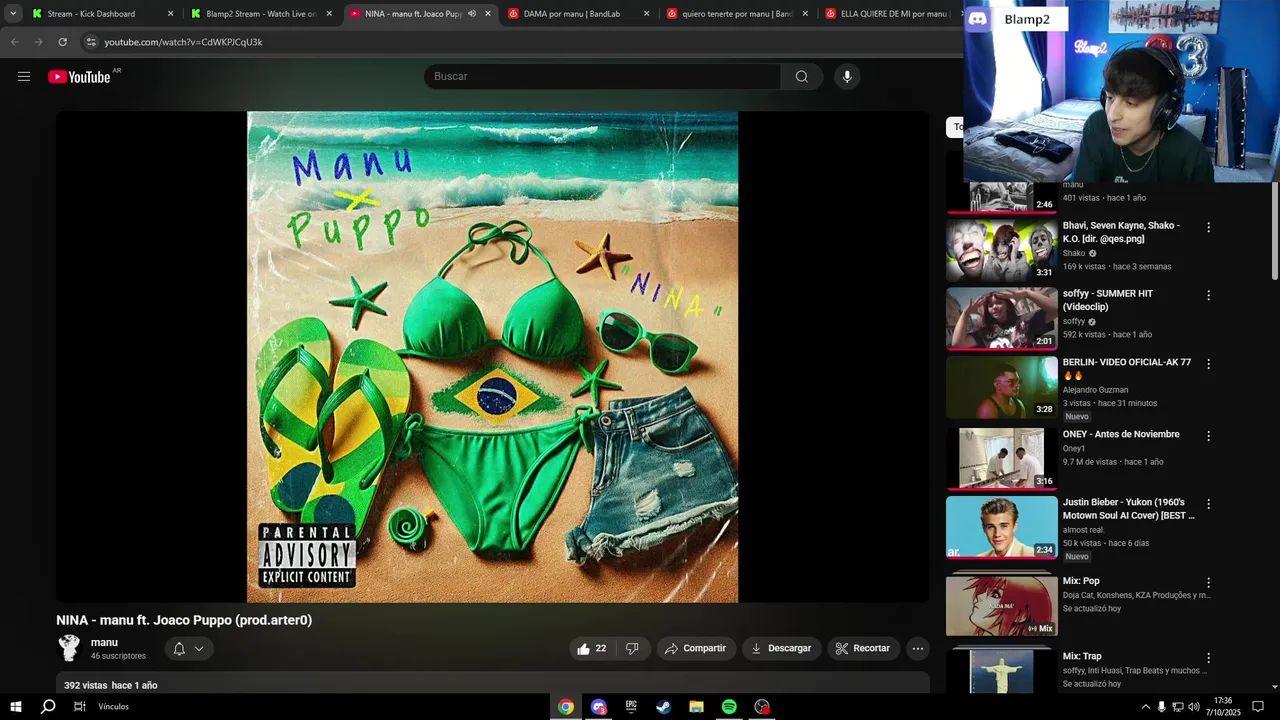Click the page vertical scrollbar
Image resolution: width=1280 pixels, height=720 pixels.
tap(1274, 231)
